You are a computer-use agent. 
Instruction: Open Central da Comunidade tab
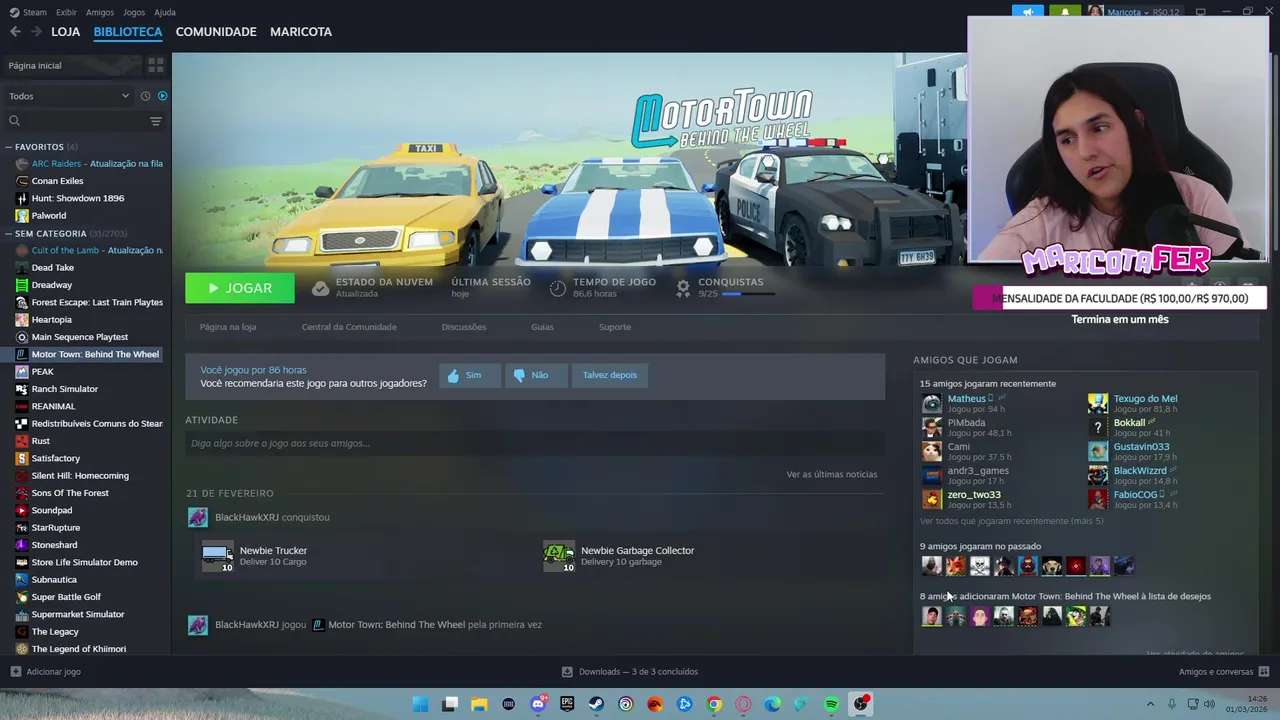(349, 327)
